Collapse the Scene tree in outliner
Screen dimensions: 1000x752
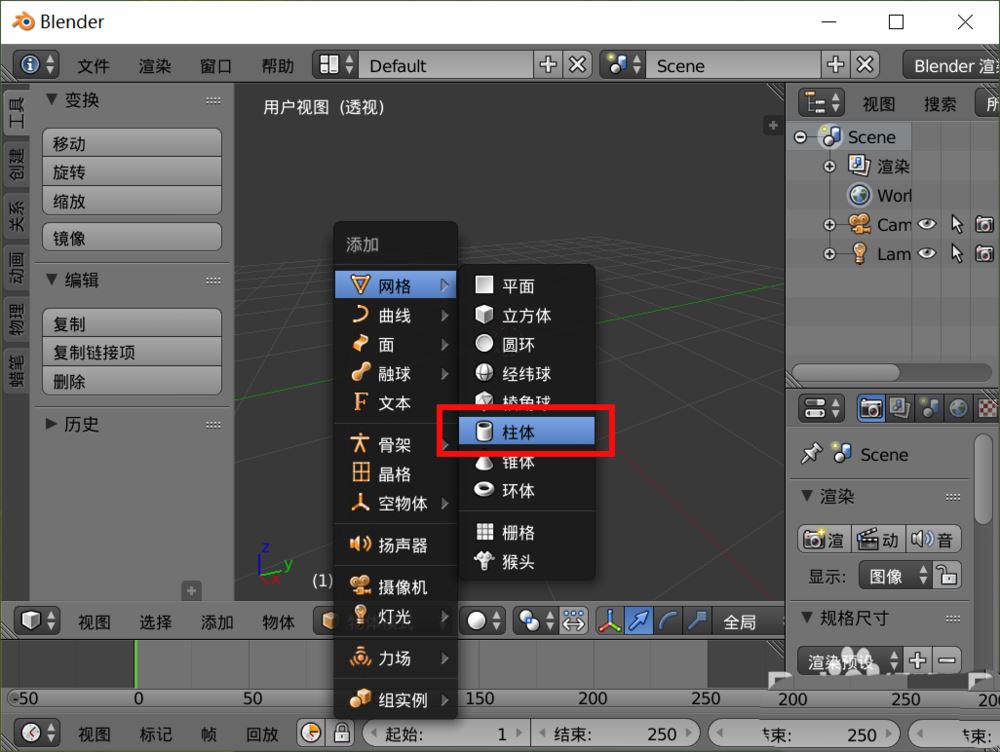[x=800, y=137]
